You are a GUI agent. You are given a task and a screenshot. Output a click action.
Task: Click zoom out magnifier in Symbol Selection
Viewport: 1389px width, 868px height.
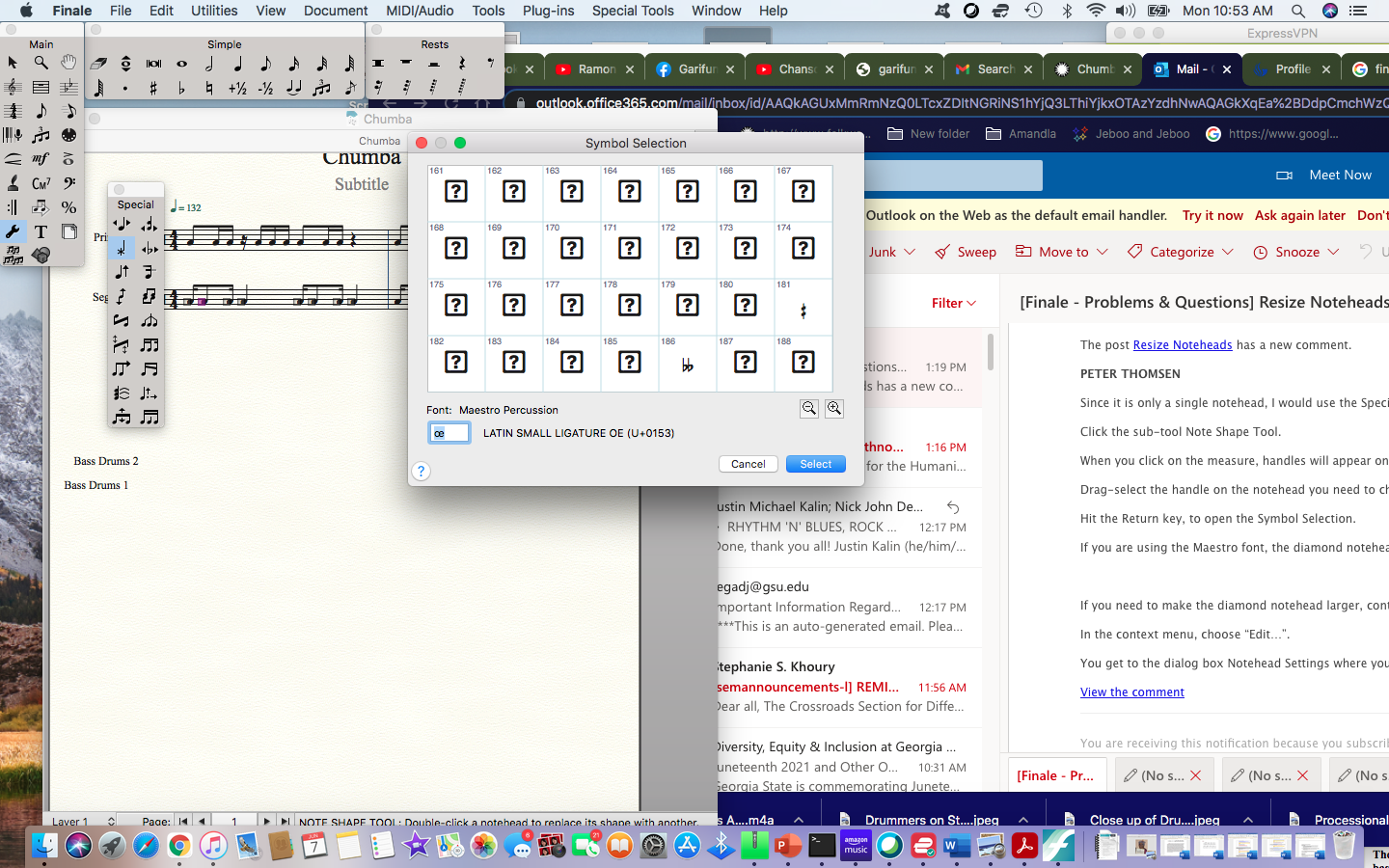coord(809,409)
